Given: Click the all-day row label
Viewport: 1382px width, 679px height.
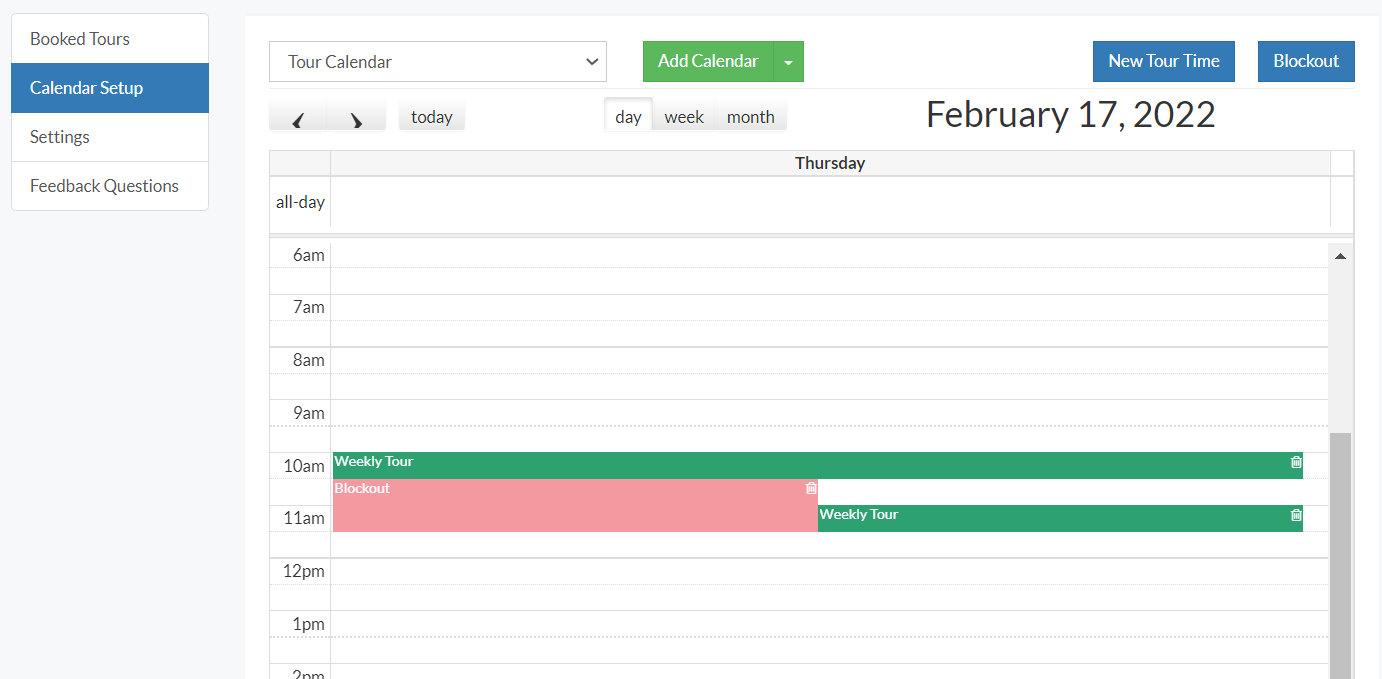Looking at the screenshot, I should click(300, 202).
